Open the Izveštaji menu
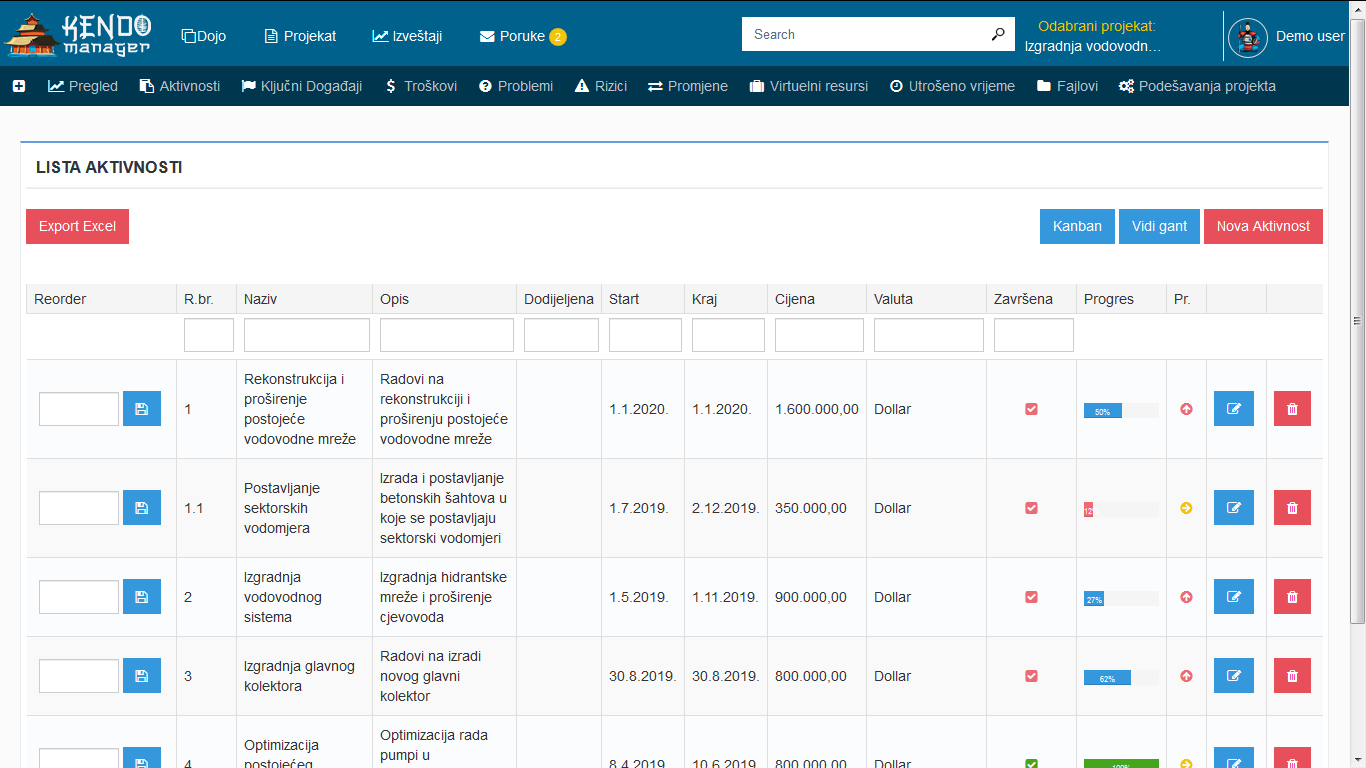This screenshot has width=1366, height=768. tap(407, 36)
